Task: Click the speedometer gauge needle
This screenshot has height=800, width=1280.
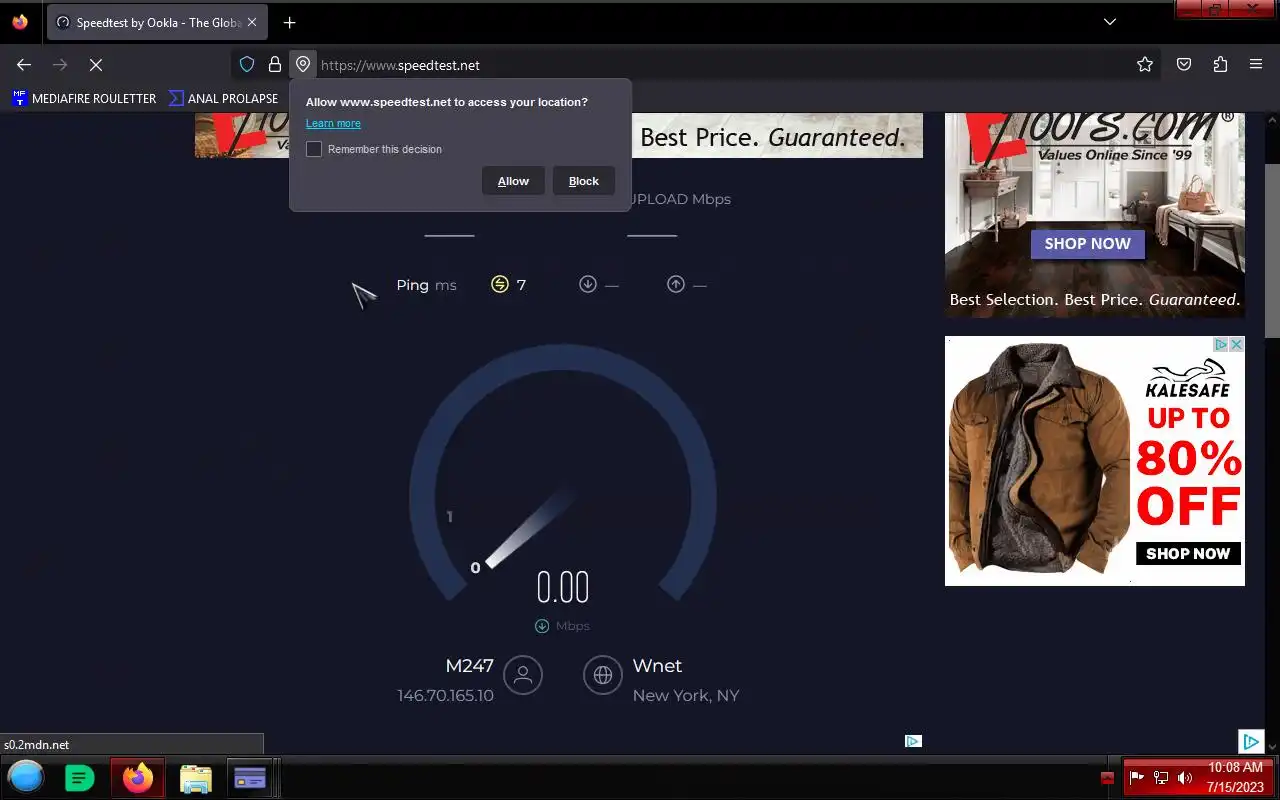Action: pyautogui.click(x=530, y=528)
